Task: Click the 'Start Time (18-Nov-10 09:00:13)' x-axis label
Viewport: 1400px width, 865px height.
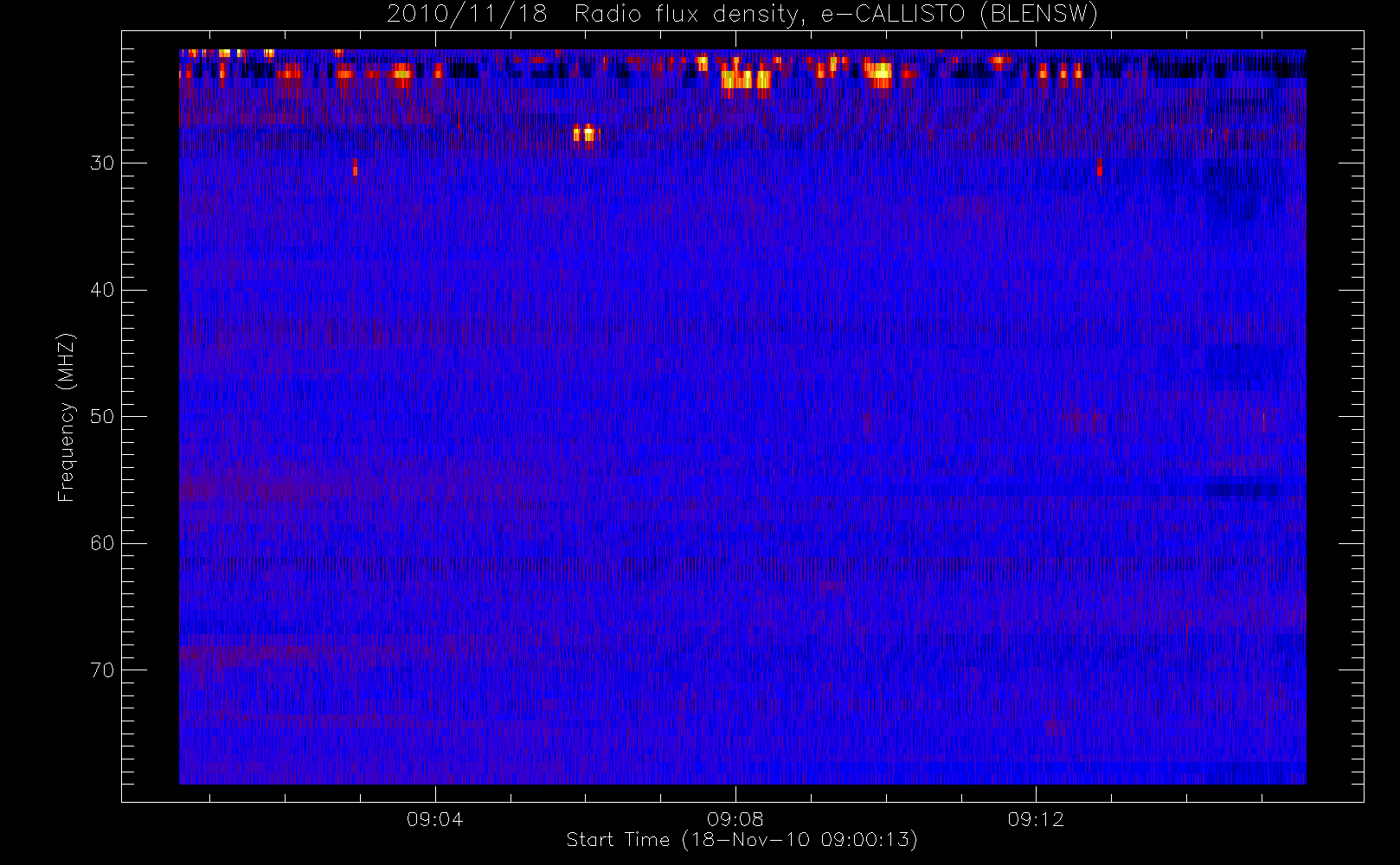Action: (x=742, y=840)
